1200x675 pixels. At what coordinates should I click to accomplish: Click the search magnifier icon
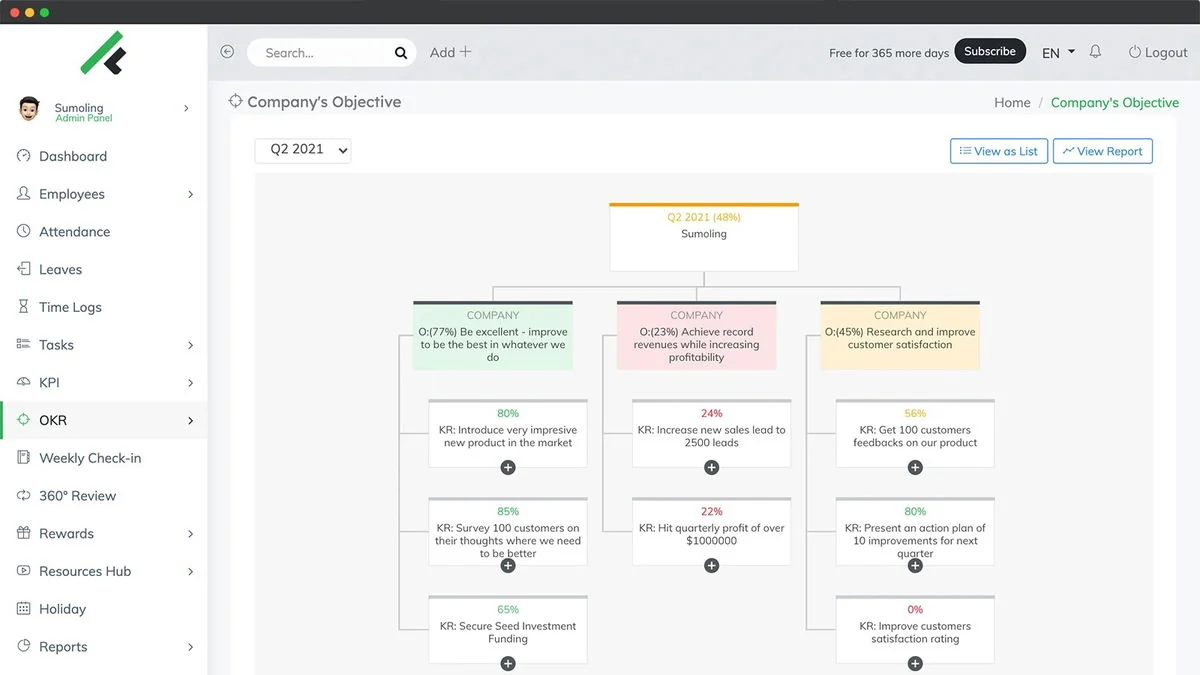pos(399,52)
